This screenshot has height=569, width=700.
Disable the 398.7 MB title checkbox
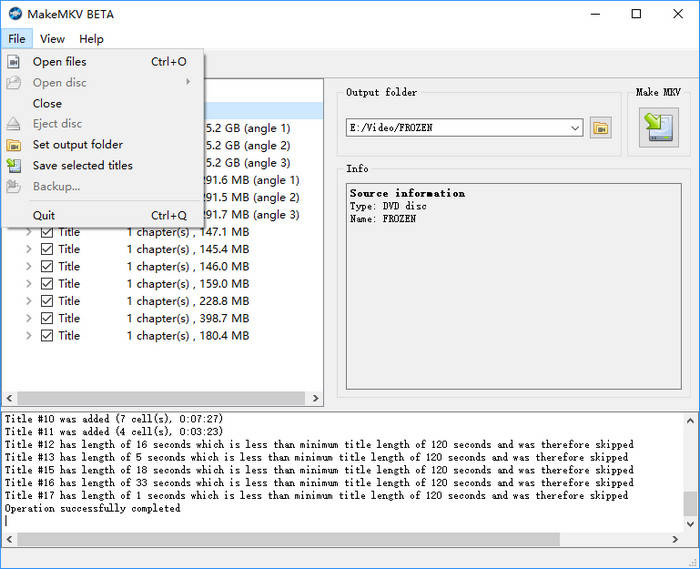tap(47, 318)
